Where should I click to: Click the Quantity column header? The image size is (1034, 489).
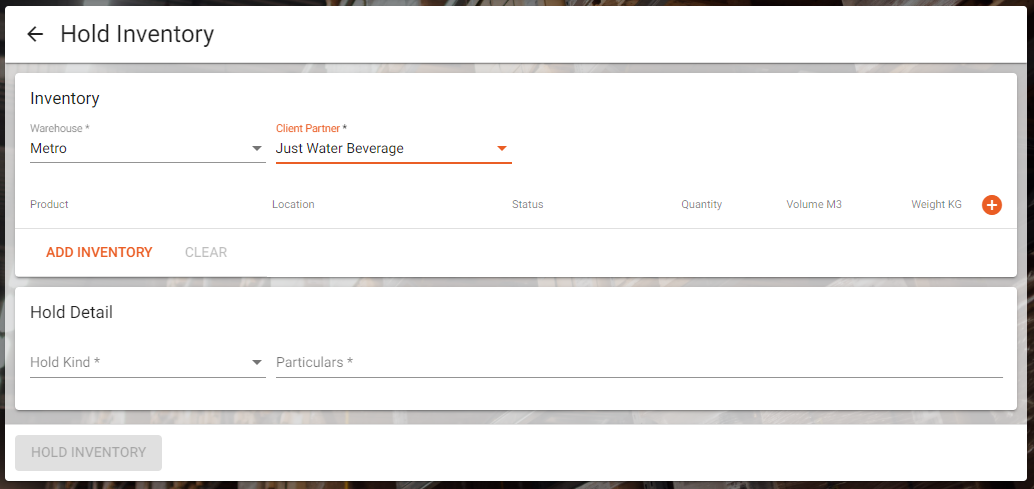(x=702, y=204)
